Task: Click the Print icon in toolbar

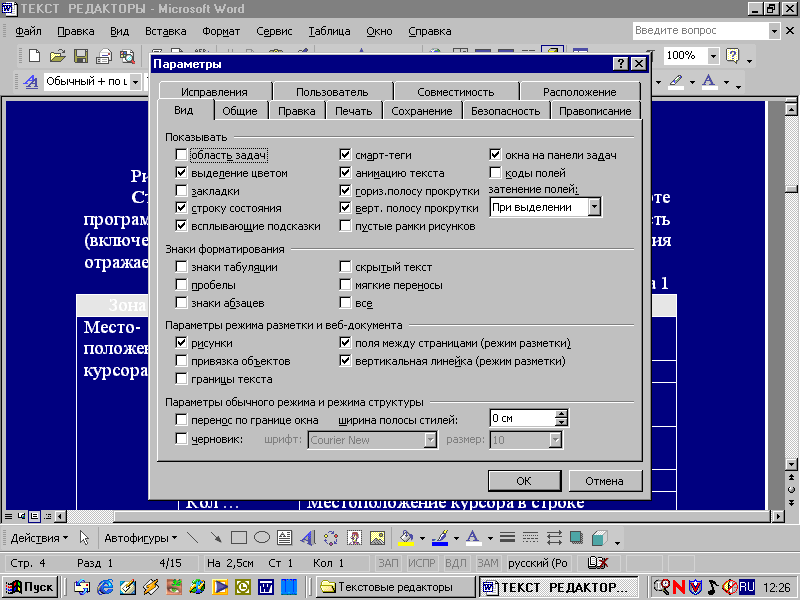Action: 104,56
